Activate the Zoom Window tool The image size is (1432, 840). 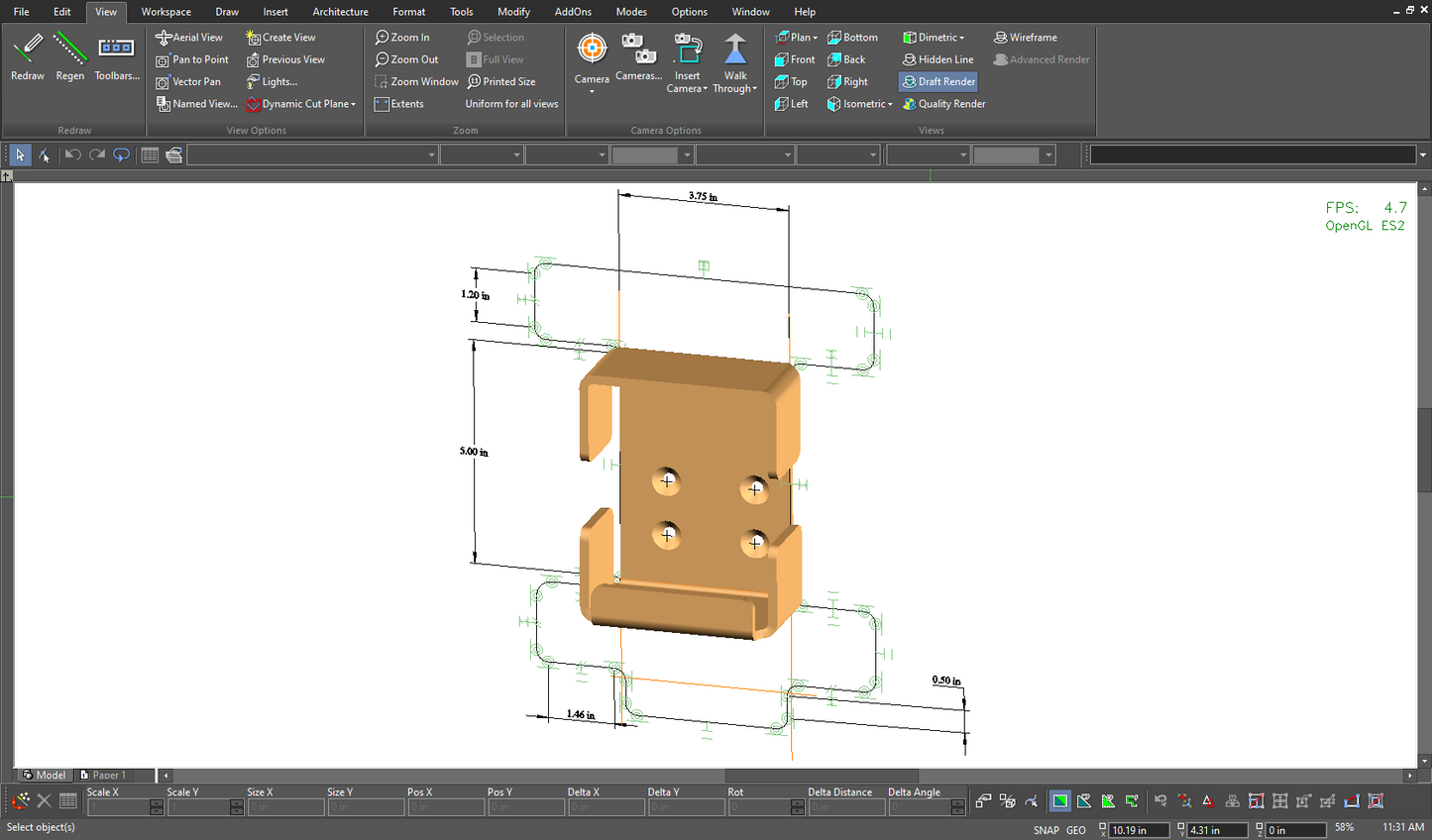tap(415, 81)
